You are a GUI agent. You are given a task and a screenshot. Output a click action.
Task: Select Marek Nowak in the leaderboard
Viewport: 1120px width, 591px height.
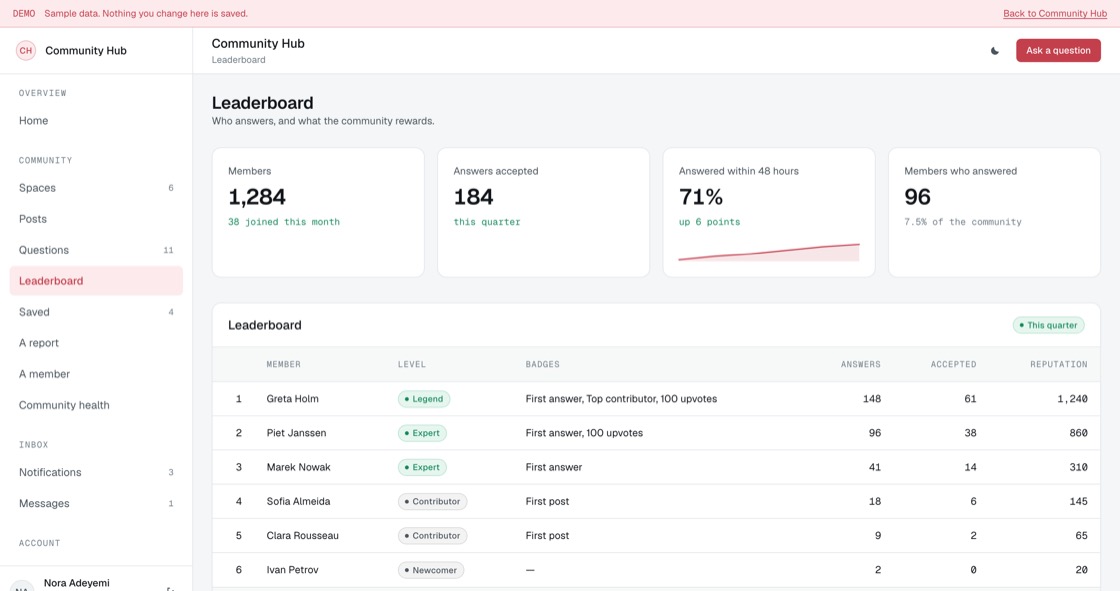point(298,467)
